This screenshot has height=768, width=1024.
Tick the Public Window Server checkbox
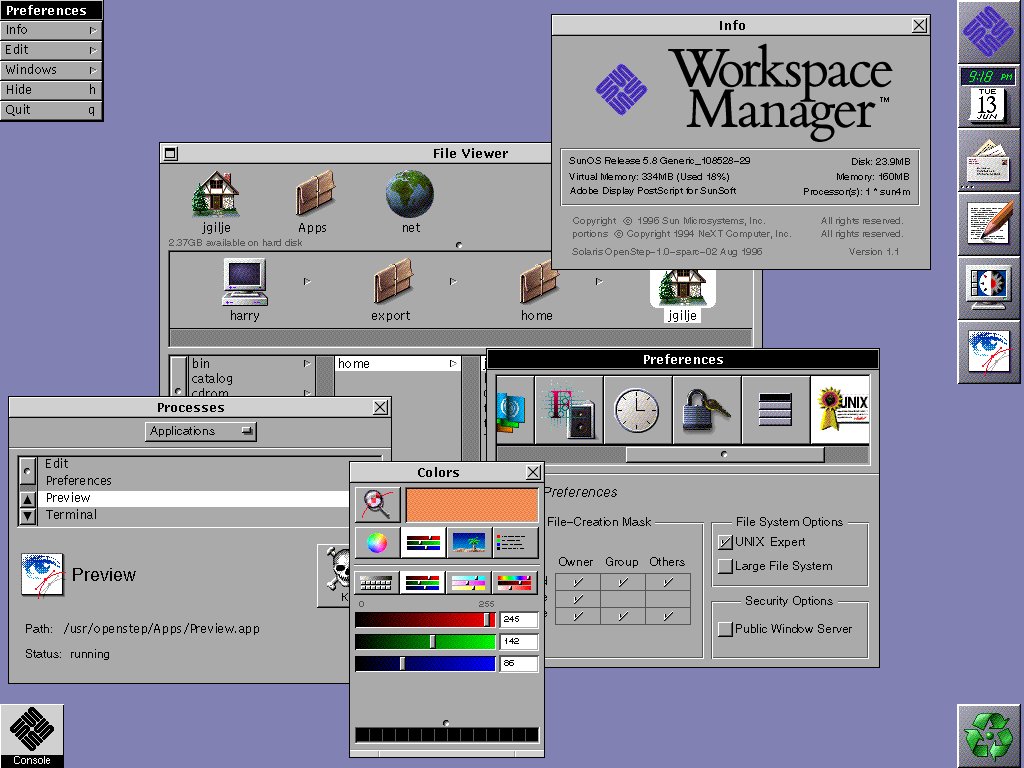[x=725, y=629]
